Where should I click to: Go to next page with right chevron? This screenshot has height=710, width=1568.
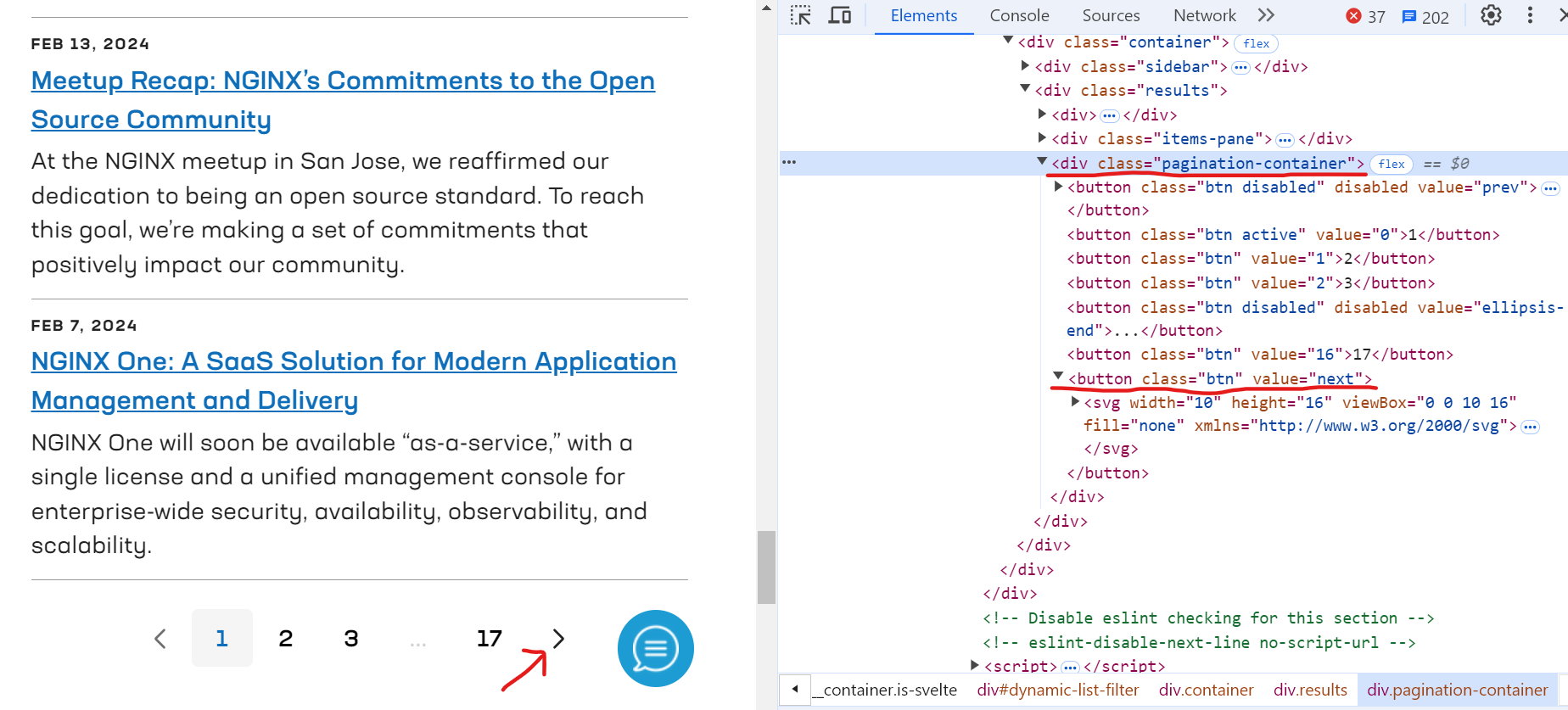(557, 639)
